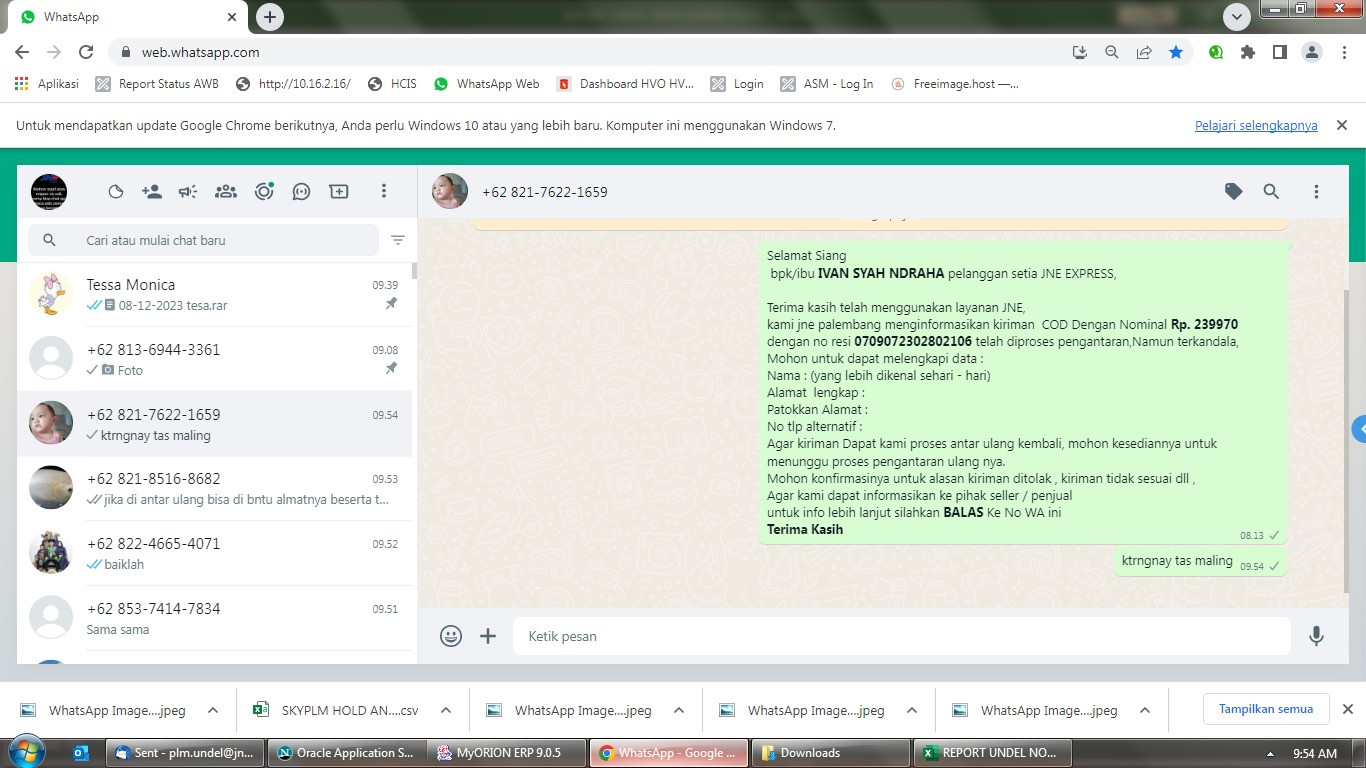
Task: Share this page via address bar icon
Action: click(x=1144, y=52)
